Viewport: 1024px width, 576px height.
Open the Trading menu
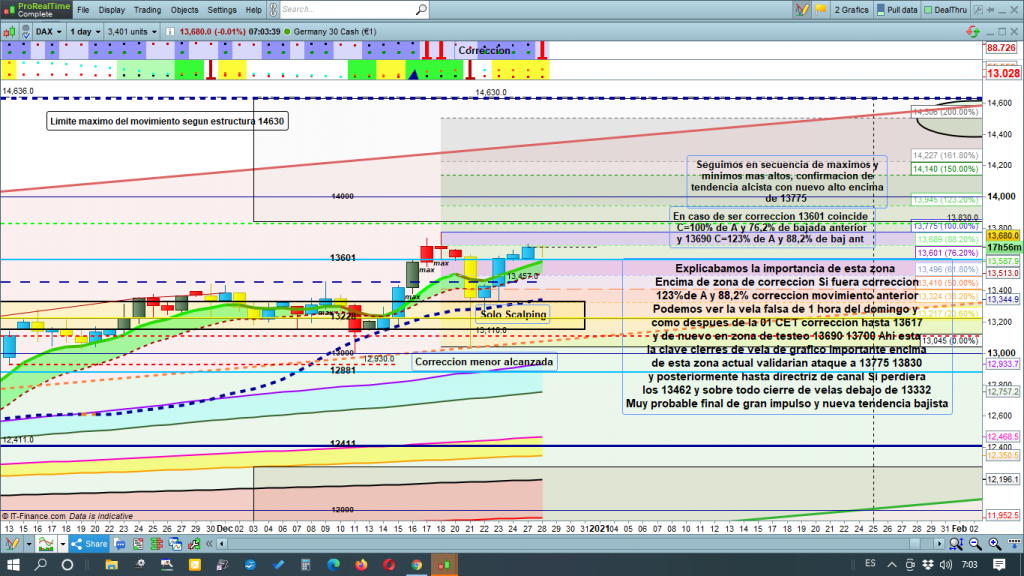[147, 10]
